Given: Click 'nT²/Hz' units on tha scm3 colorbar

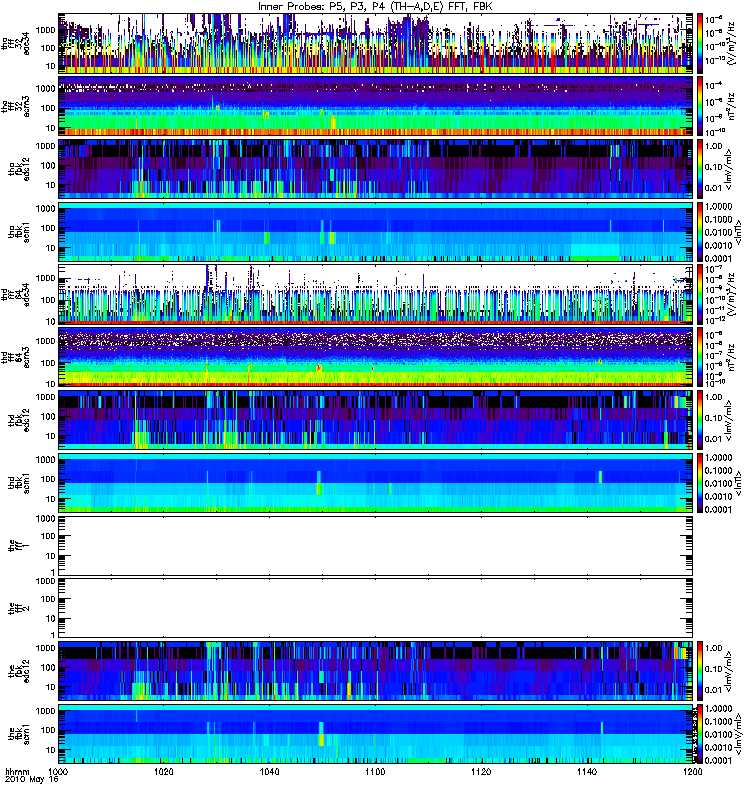Looking at the screenshot, I should tap(731, 107).
